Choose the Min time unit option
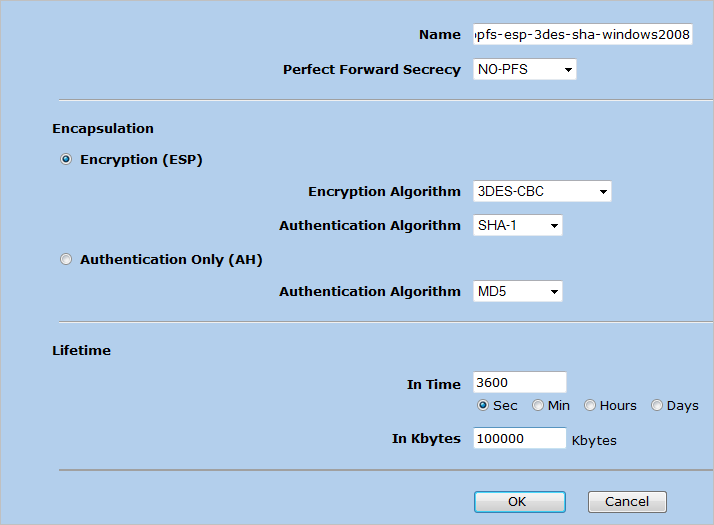 pos(538,405)
